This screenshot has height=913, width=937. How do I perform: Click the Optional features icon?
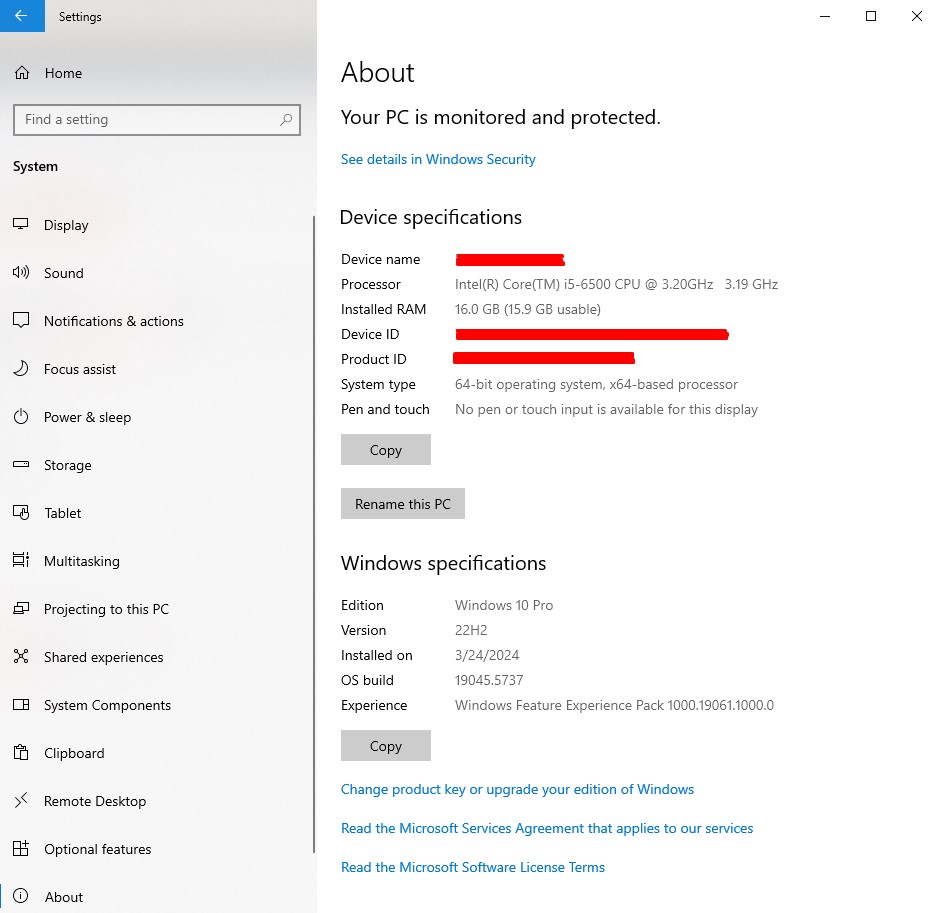21,848
